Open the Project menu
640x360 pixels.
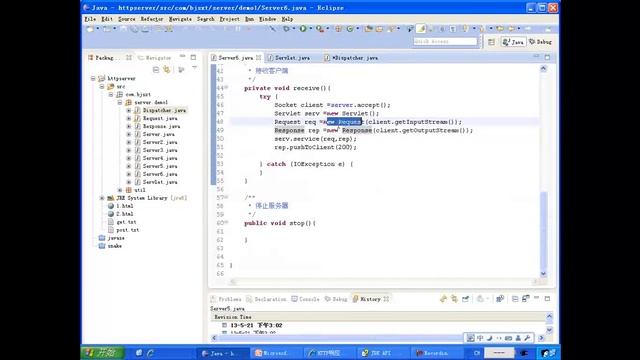pos(229,19)
